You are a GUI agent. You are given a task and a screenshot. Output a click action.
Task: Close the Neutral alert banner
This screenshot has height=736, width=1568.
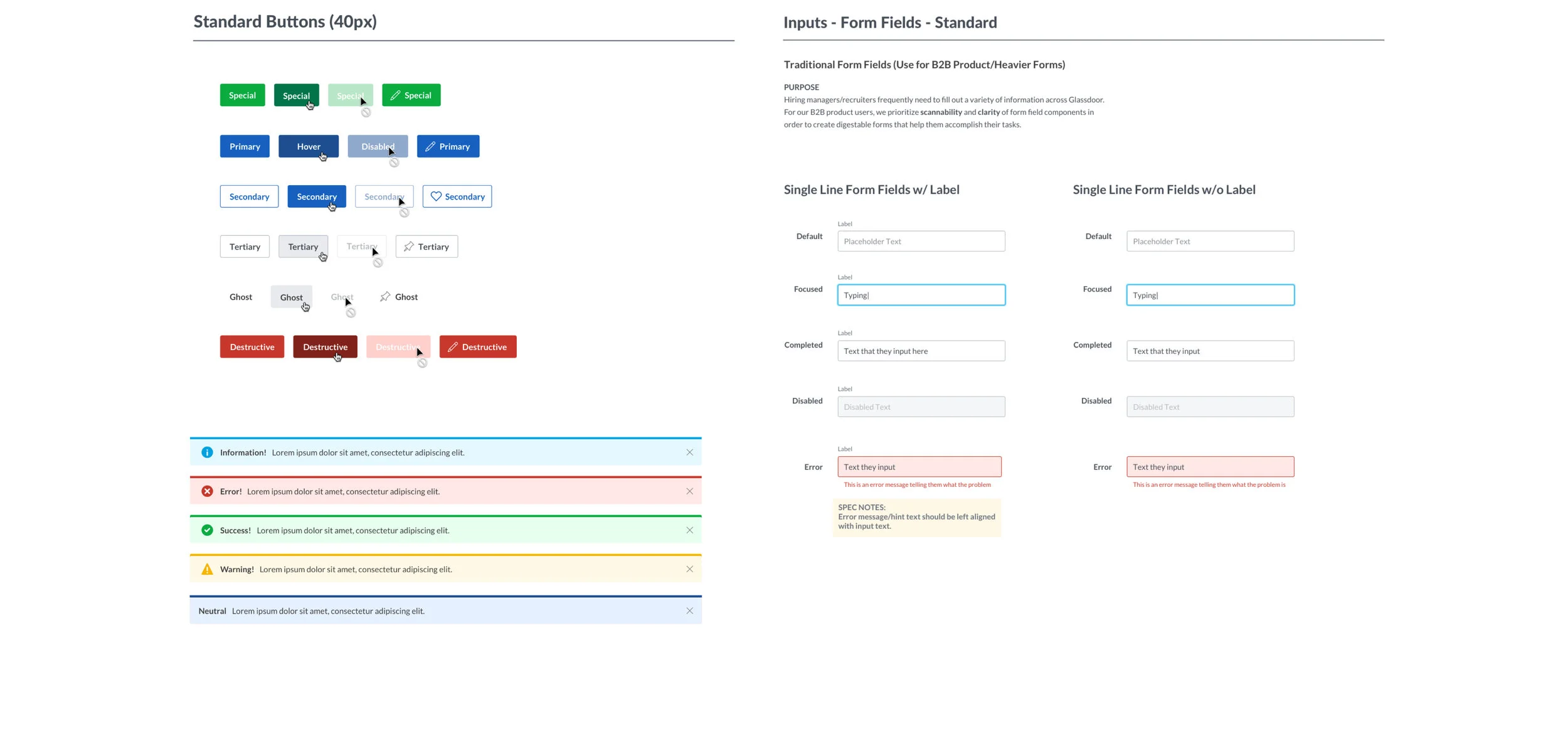coord(689,611)
